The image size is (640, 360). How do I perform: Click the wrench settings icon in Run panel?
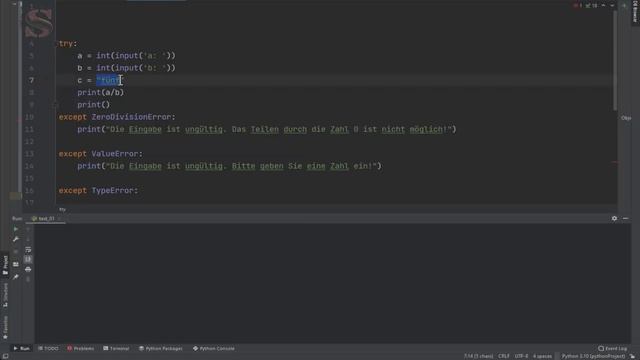[16, 239]
